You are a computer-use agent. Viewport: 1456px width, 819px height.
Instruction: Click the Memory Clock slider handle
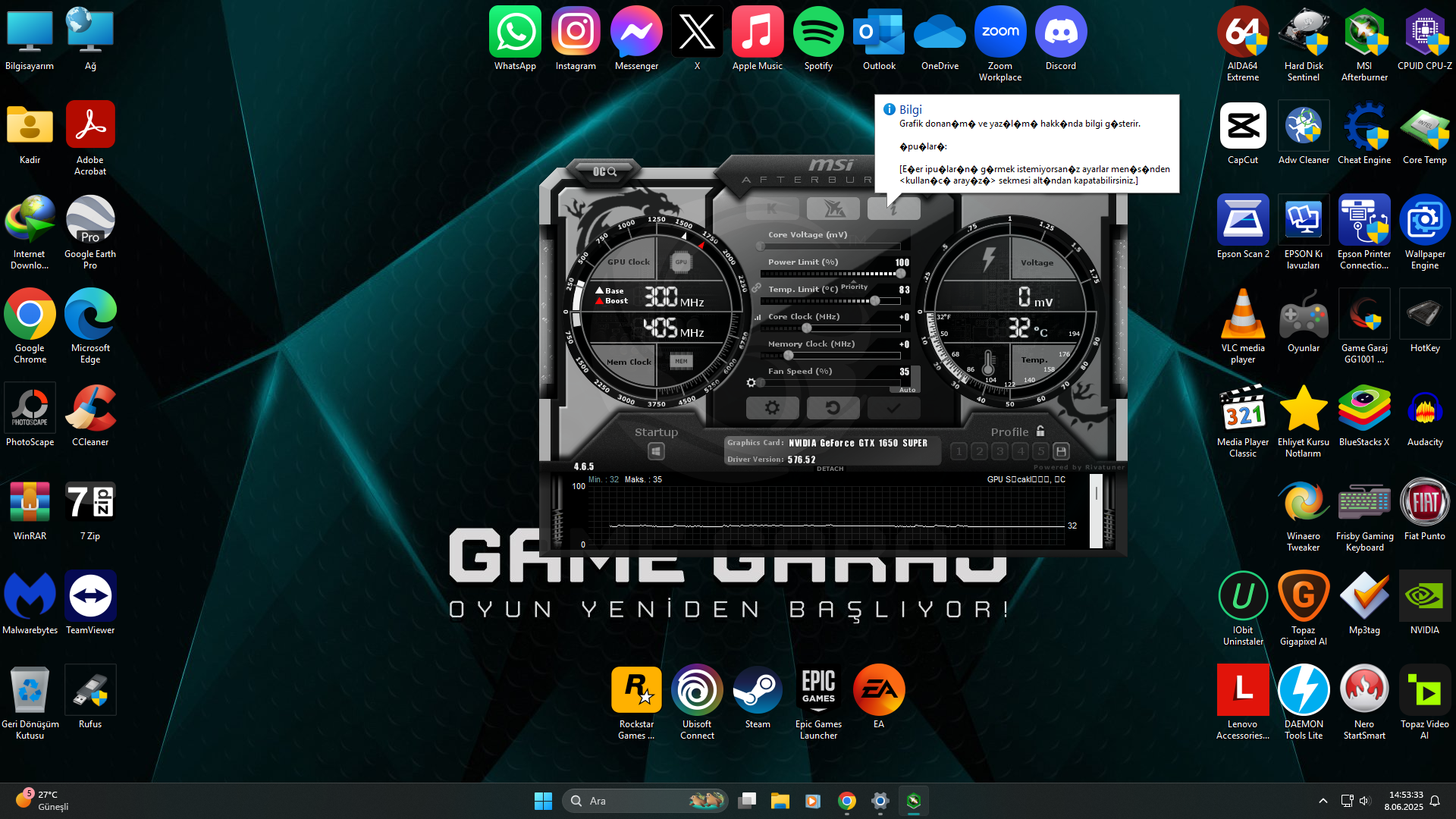[789, 356]
